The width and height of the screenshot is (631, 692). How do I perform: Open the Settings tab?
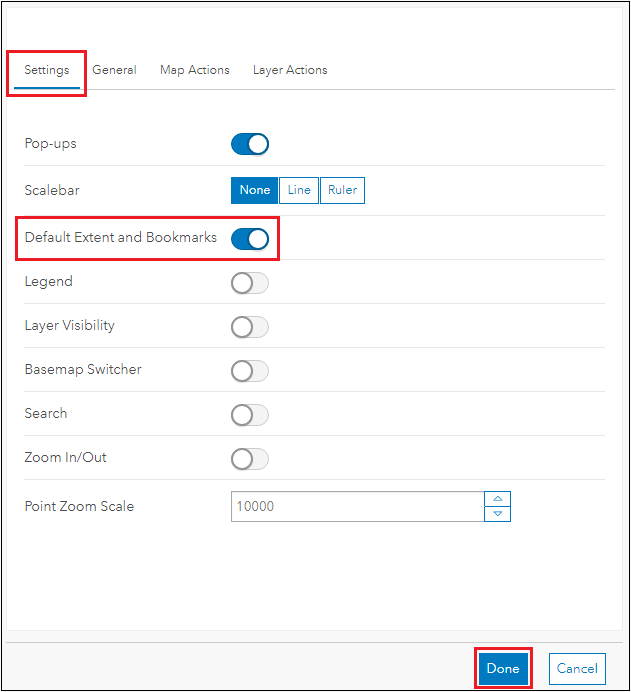tap(47, 70)
